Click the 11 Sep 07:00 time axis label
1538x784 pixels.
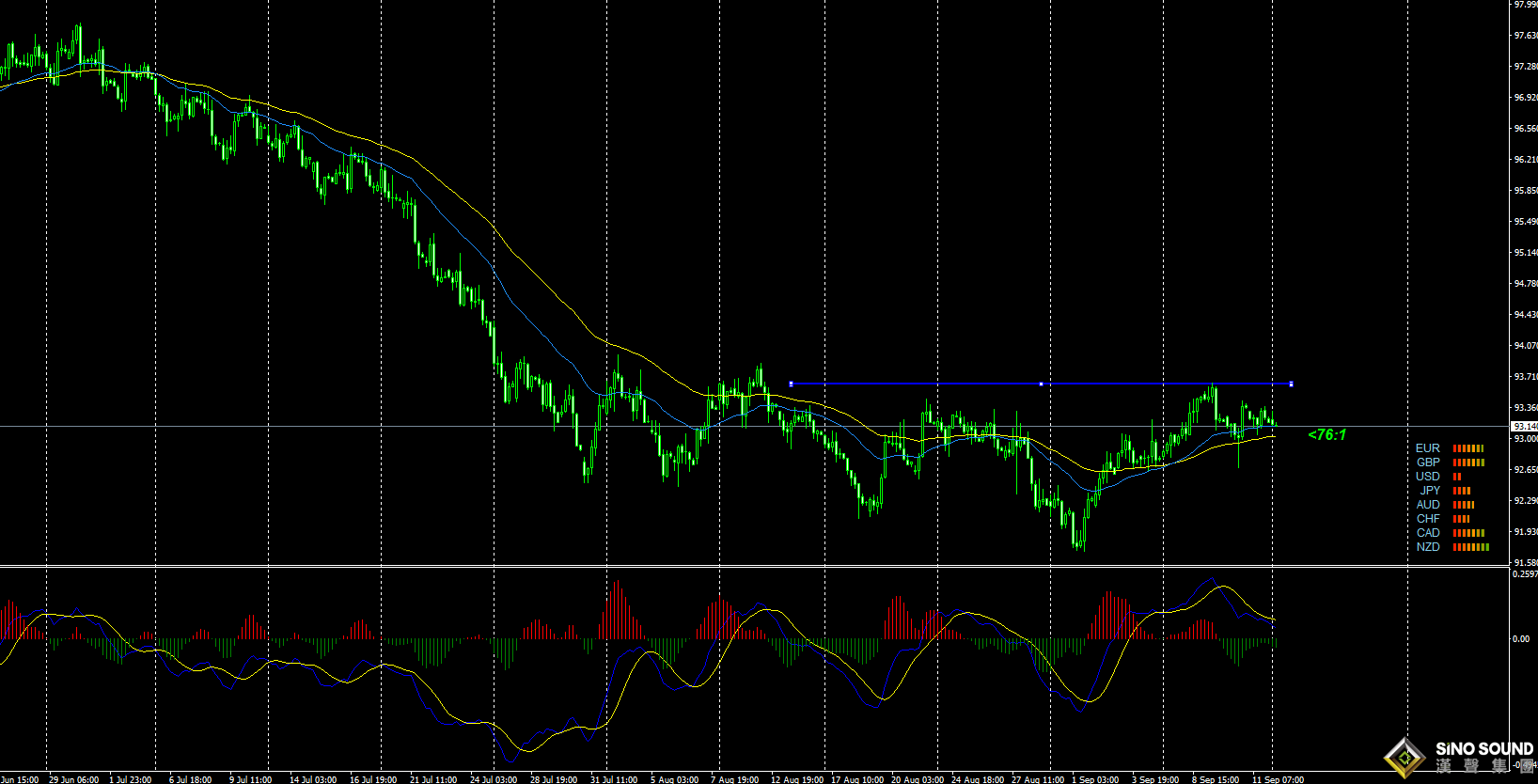pyautogui.click(x=1278, y=779)
